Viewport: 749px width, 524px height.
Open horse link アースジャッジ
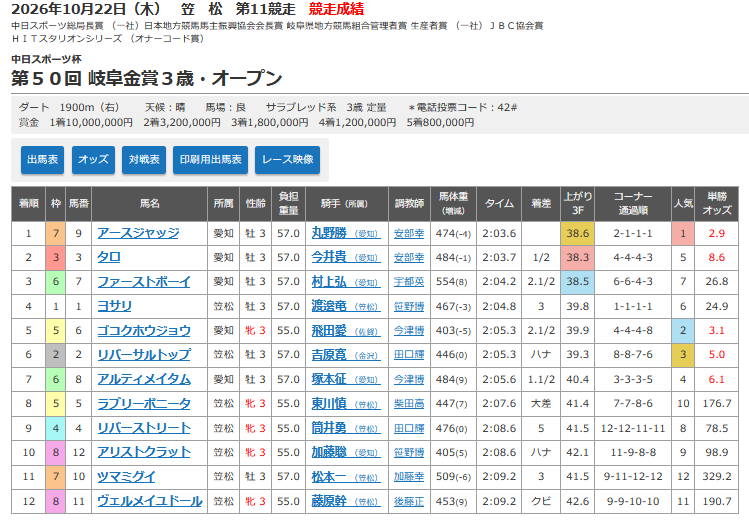(x=138, y=233)
